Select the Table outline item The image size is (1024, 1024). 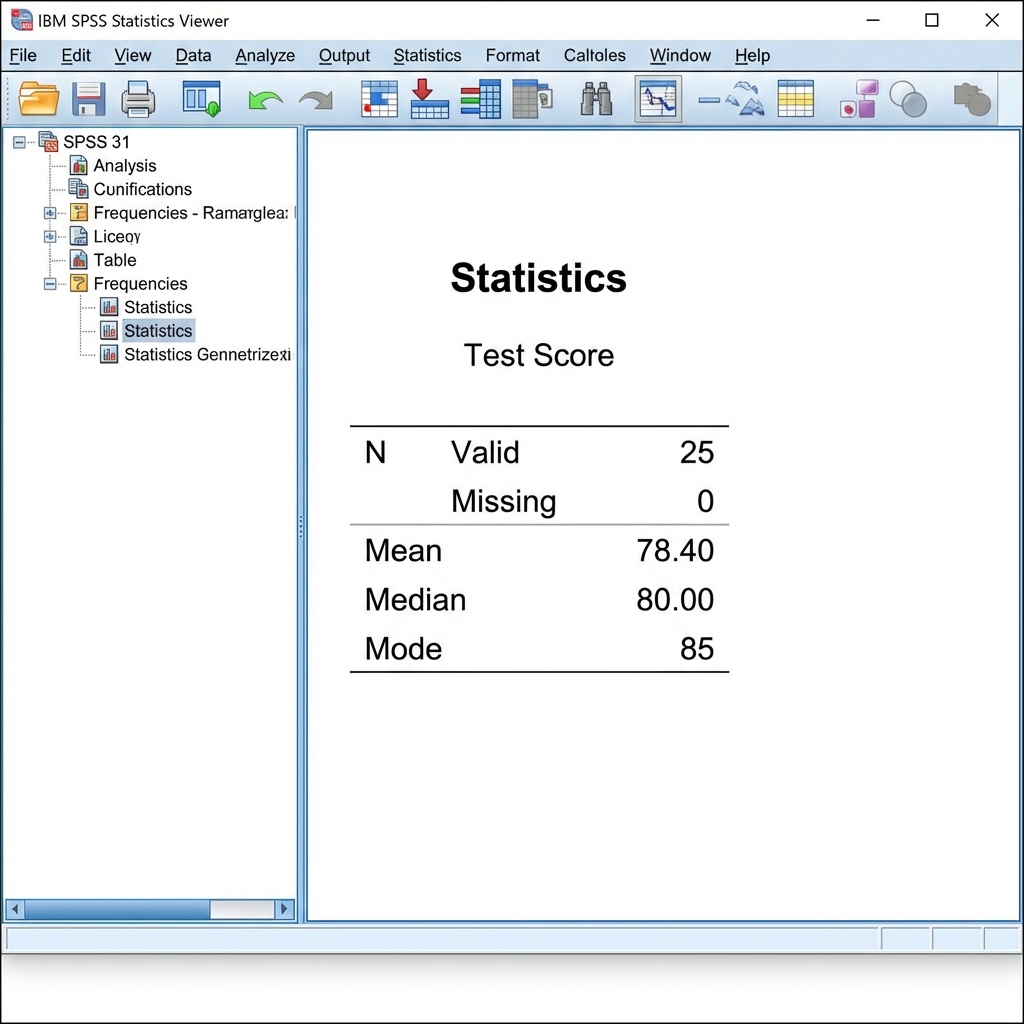(x=114, y=260)
